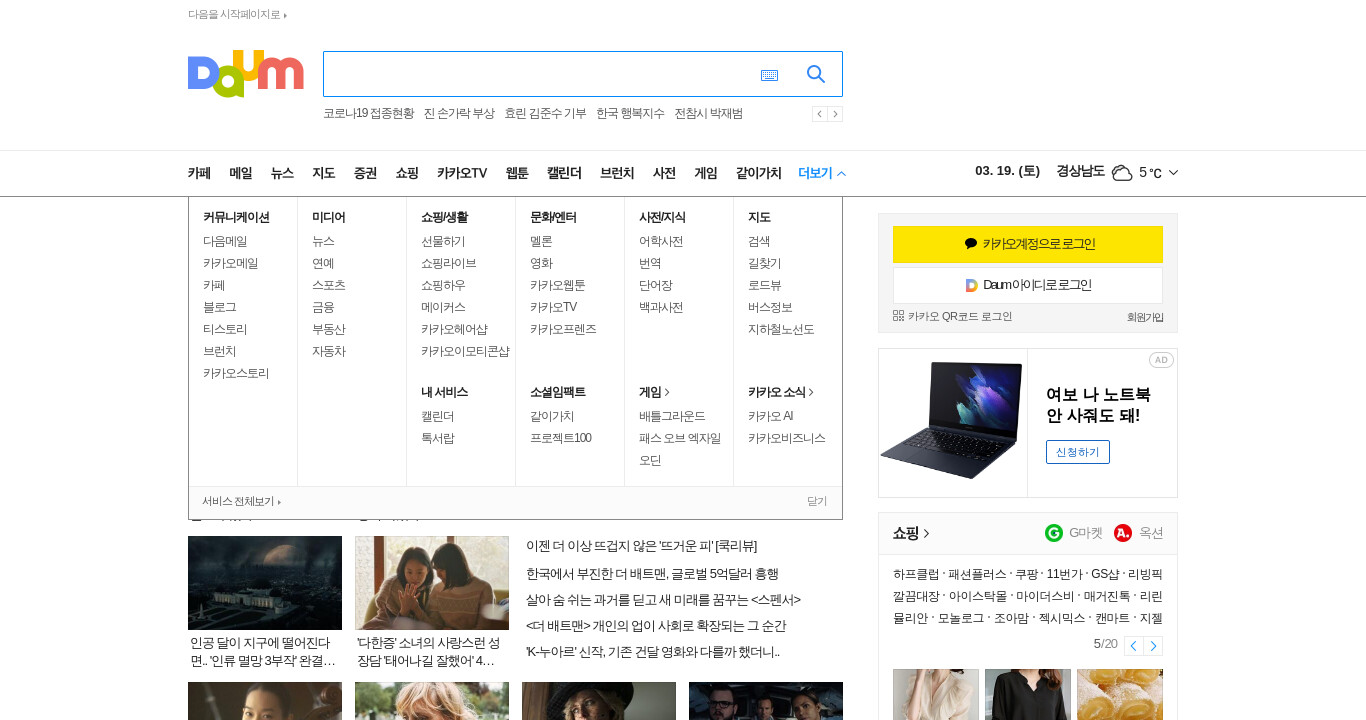Open 카카오 QR코드 로그인 link
The width and height of the screenshot is (1366, 720).
click(952, 316)
